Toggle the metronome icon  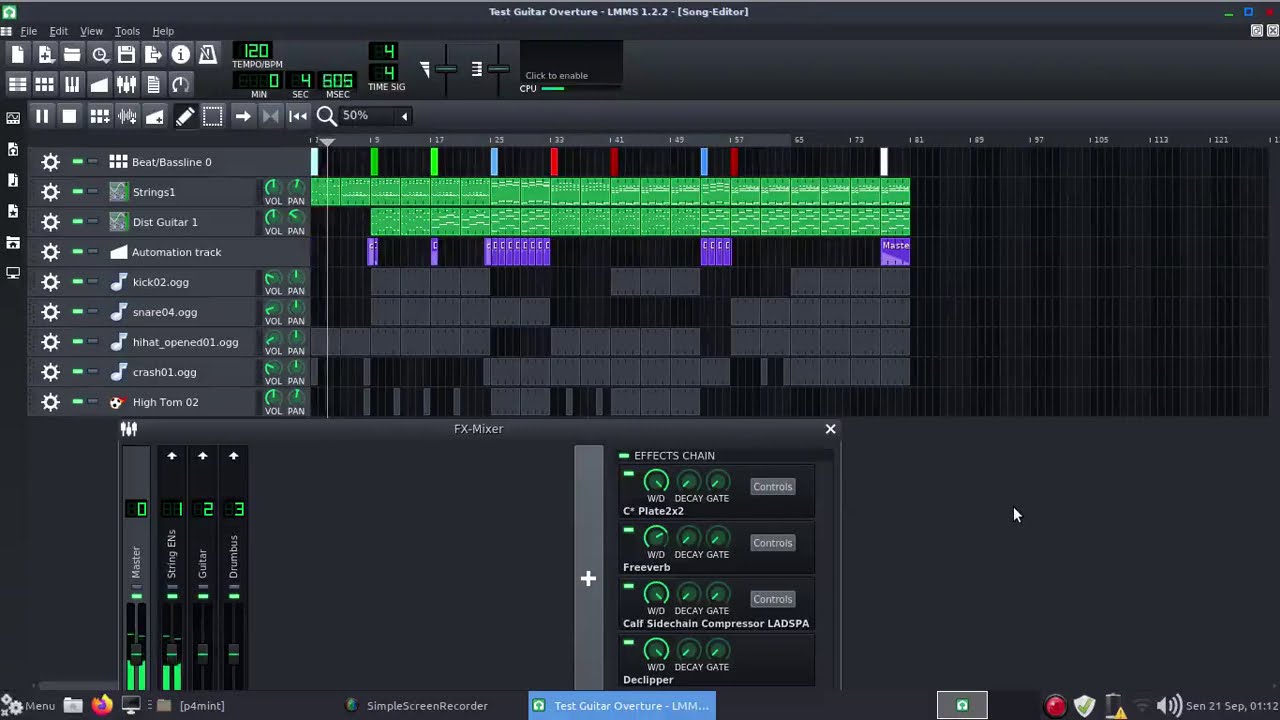coord(207,55)
